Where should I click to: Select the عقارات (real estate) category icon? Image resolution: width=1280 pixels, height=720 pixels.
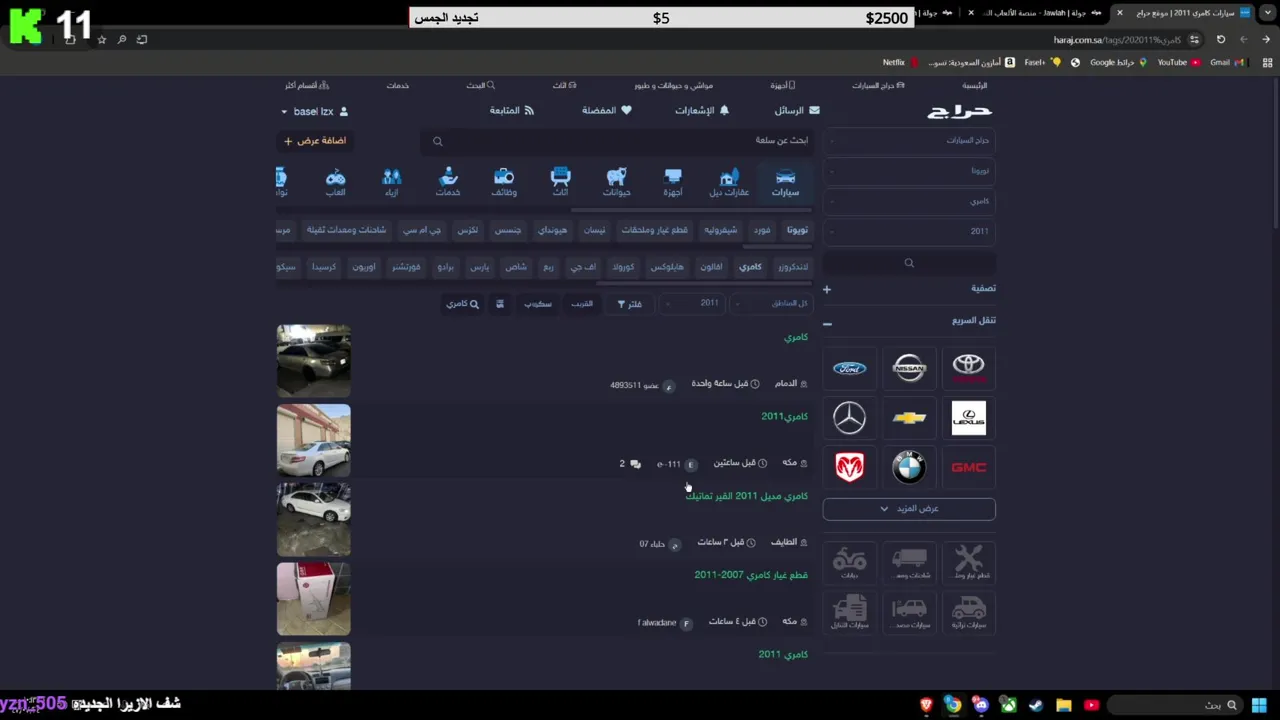pyautogui.click(x=729, y=182)
